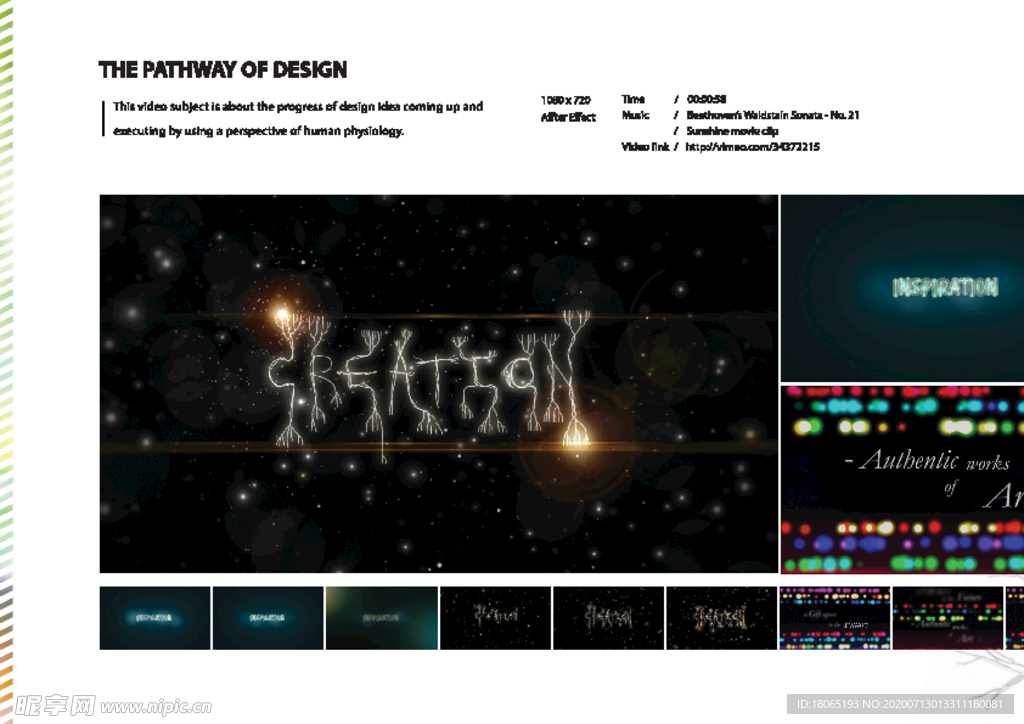Select the first INSPIRATION thumbnail in the filmstrip
Screen dimensions: 1024x724
(155, 618)
